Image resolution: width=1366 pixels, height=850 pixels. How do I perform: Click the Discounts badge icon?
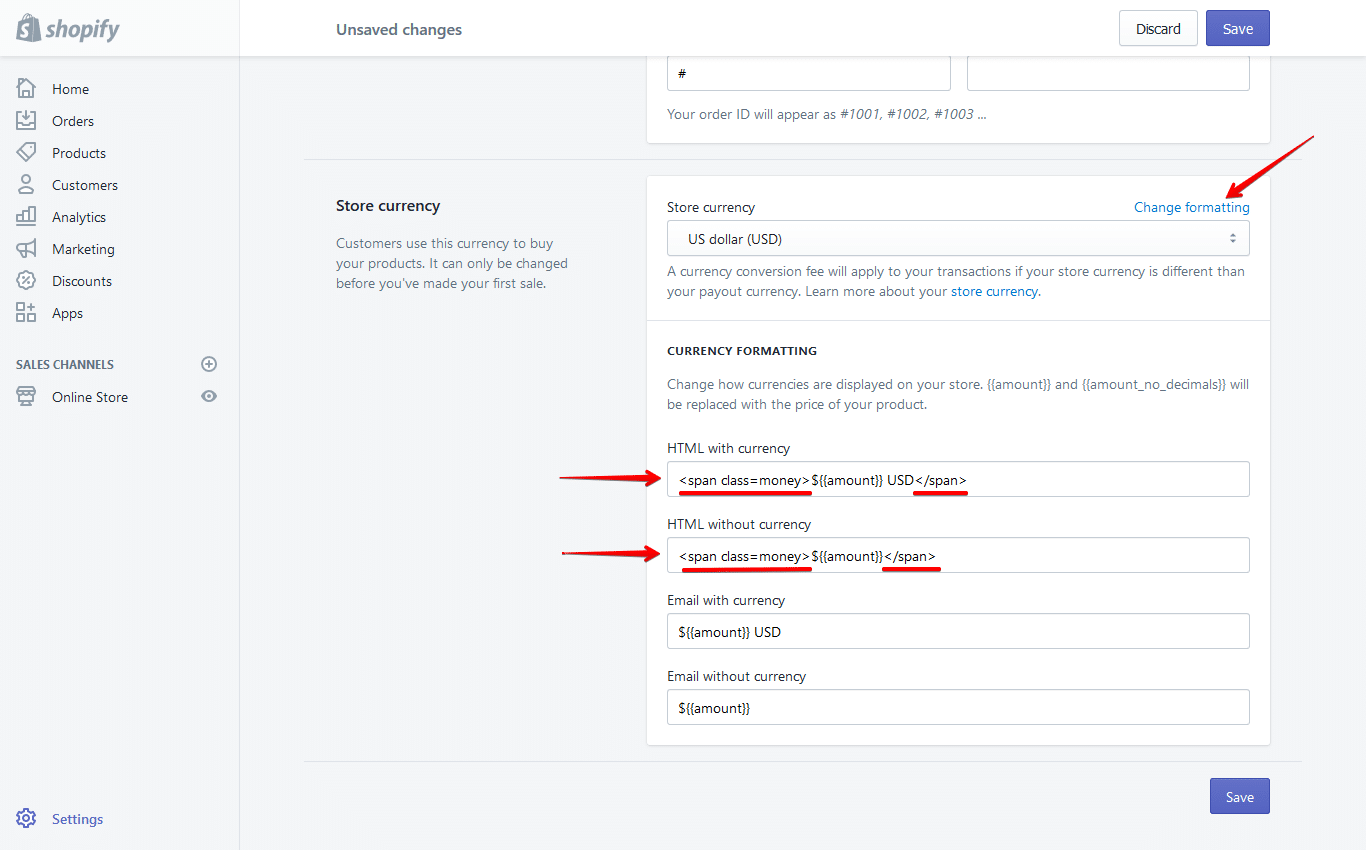[x=26, y=281]
